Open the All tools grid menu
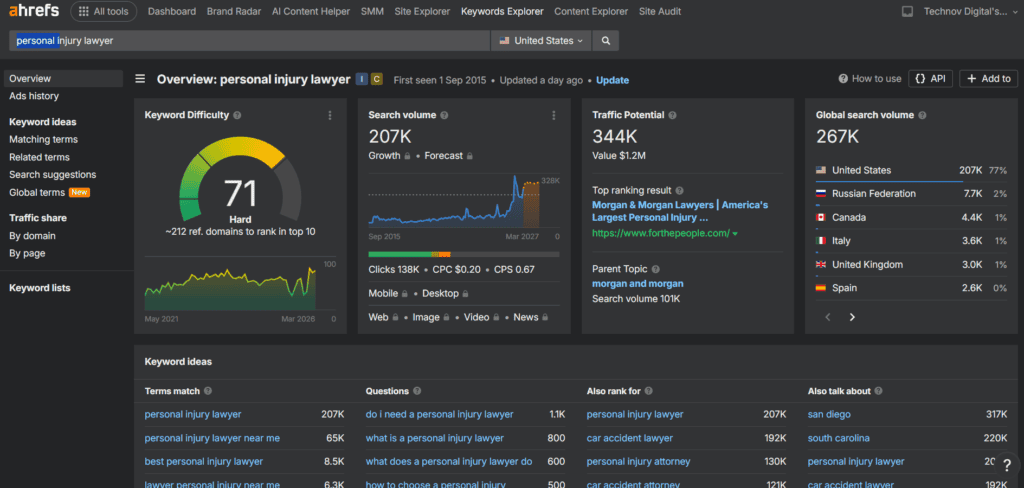The image size is (1024, 488). pyautogui.click(x=104, y=11)
